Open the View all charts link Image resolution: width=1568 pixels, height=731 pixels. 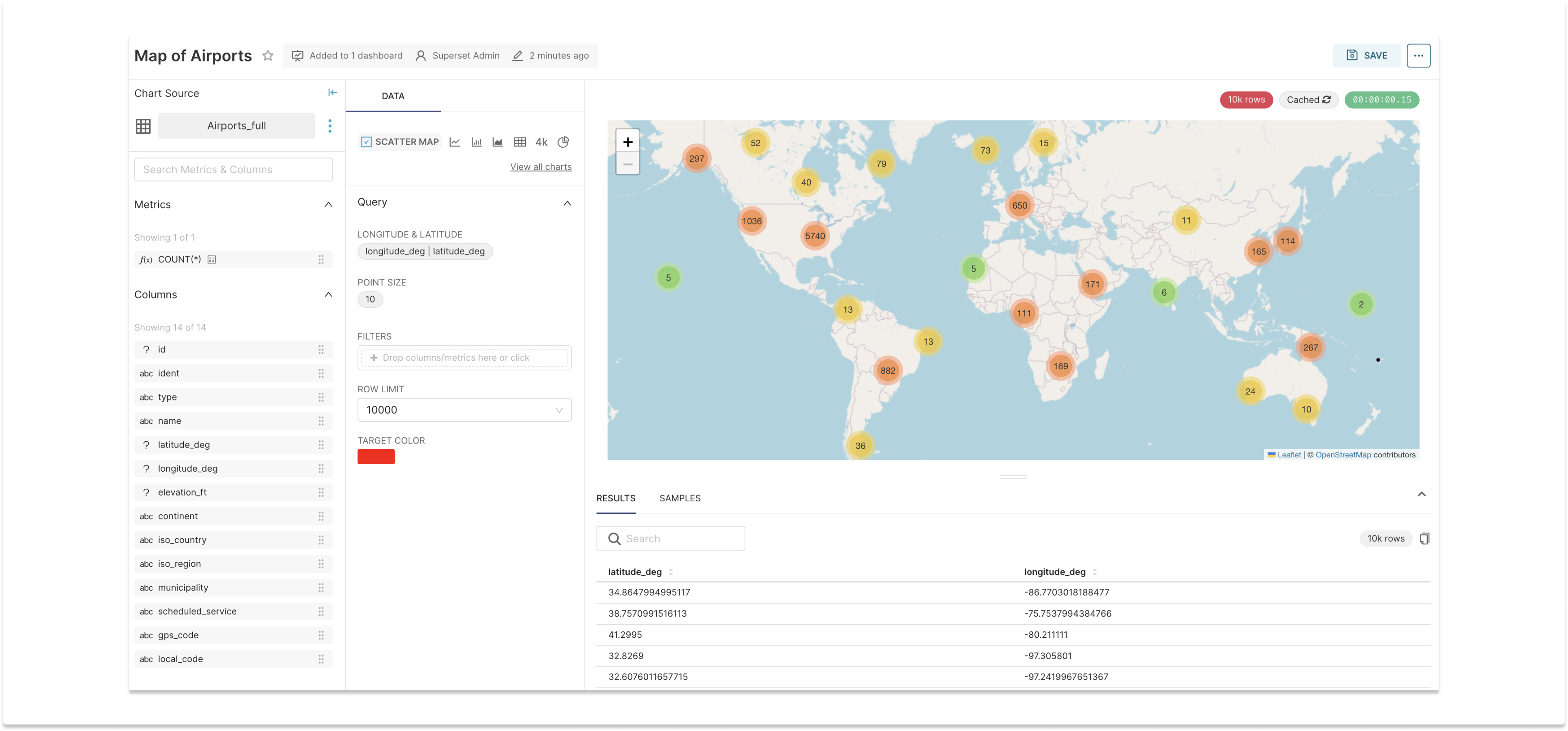tap(540, 167)
